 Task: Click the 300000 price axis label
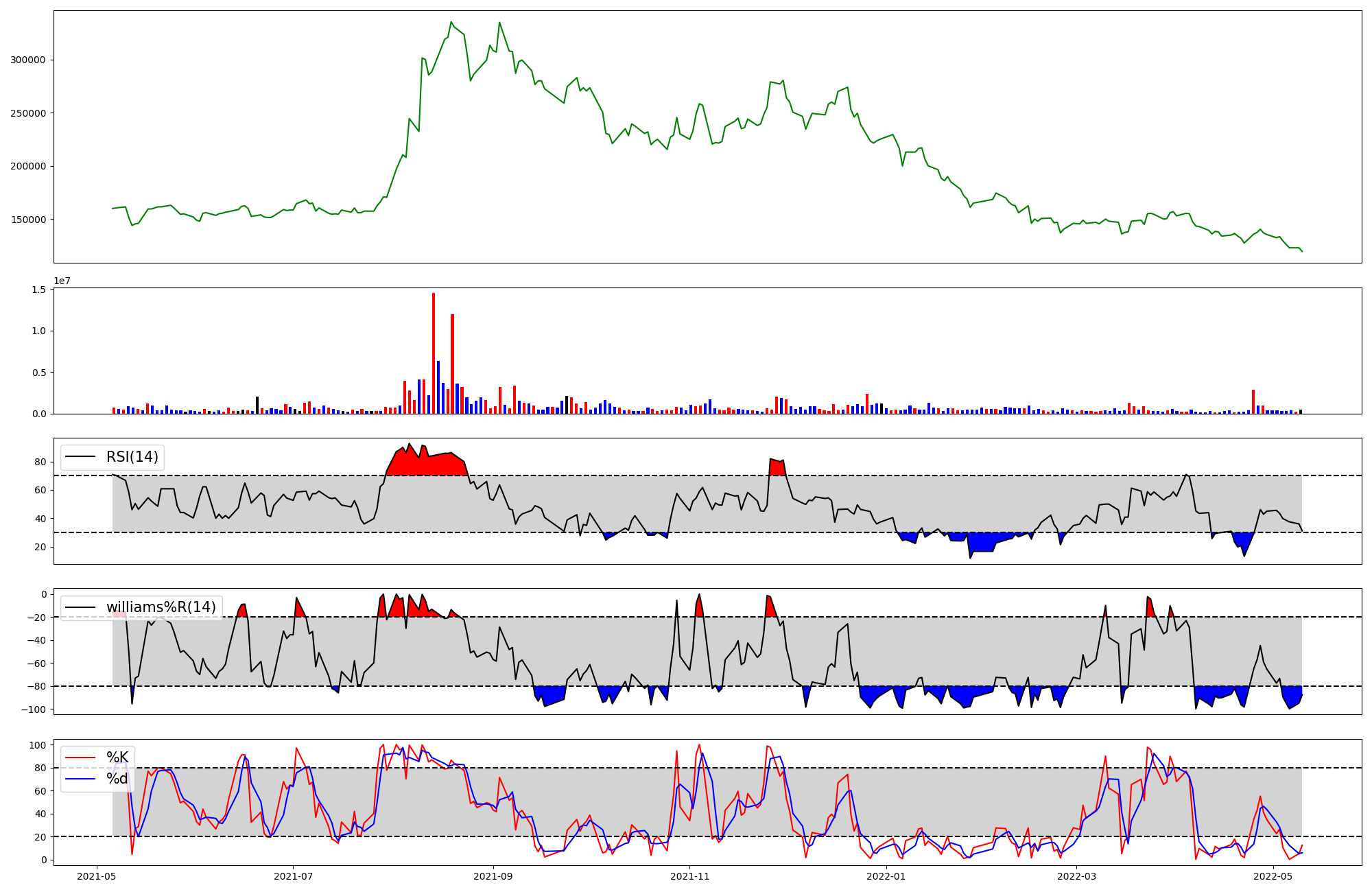(x=27, y=60)
